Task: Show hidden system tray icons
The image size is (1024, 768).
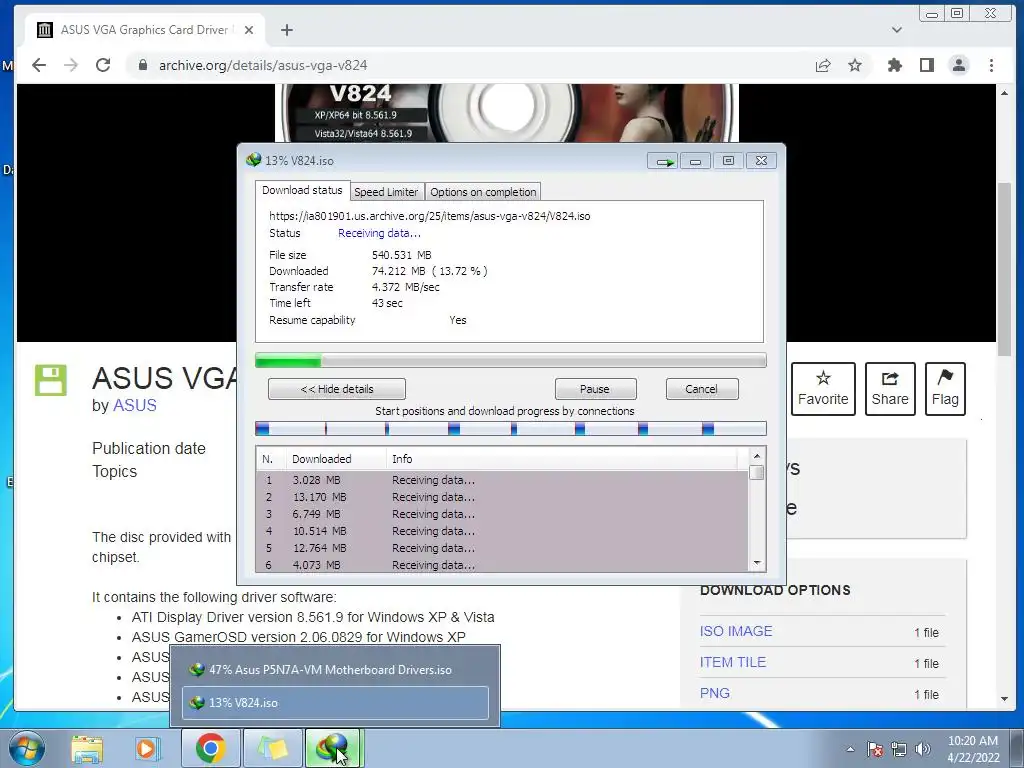Action: tap(850, 749)
